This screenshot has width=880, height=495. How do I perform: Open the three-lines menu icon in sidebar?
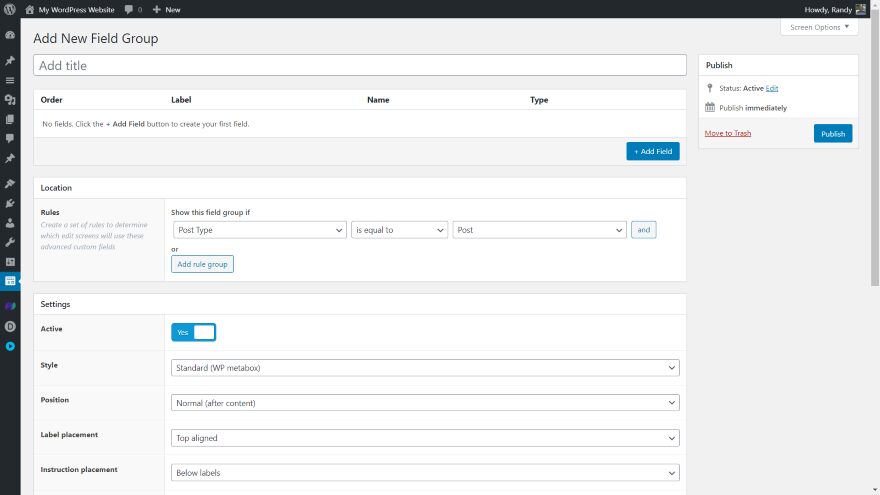[10, 80]
